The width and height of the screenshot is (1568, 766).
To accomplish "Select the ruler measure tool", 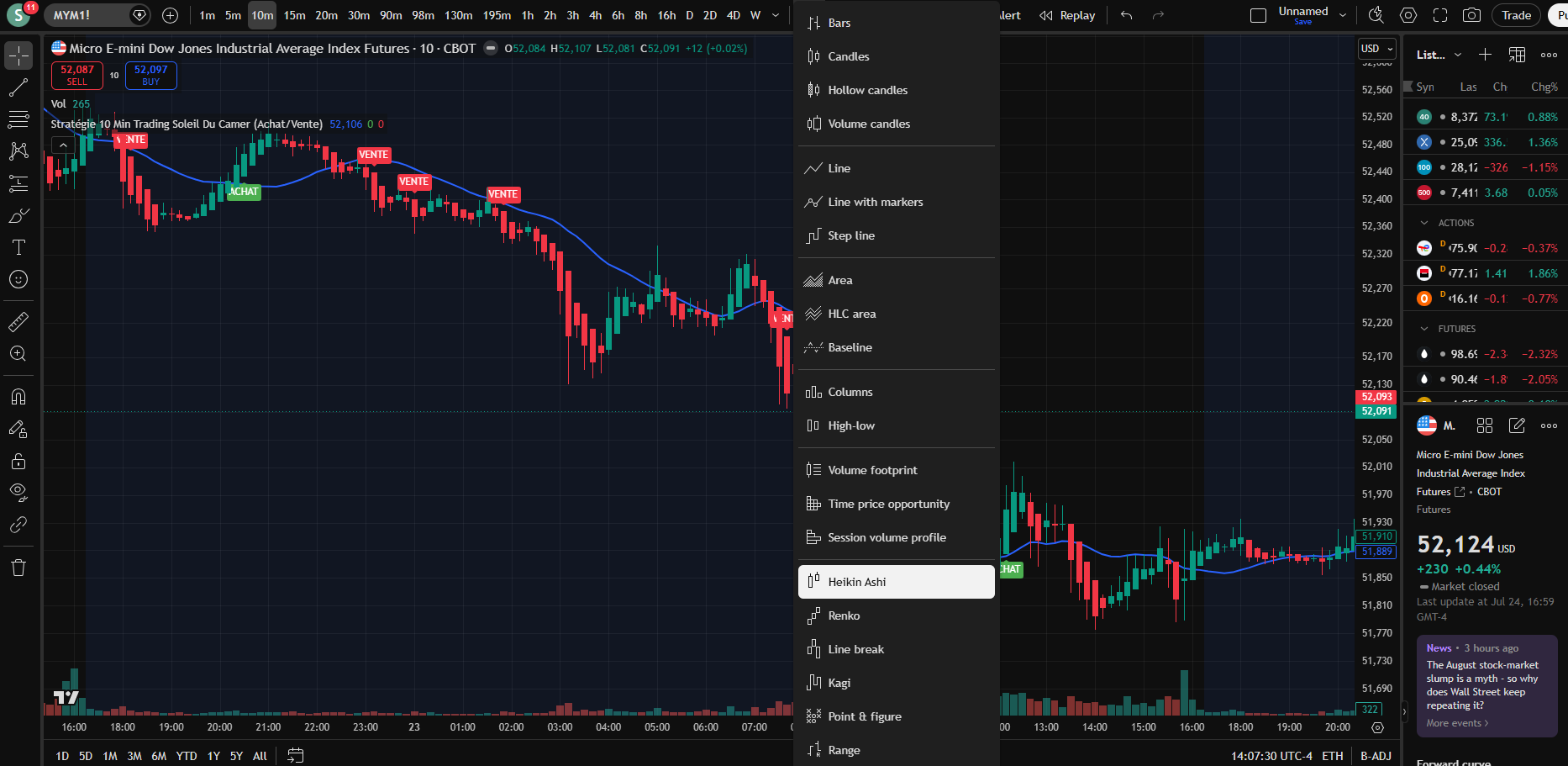I will click(18, 321).
